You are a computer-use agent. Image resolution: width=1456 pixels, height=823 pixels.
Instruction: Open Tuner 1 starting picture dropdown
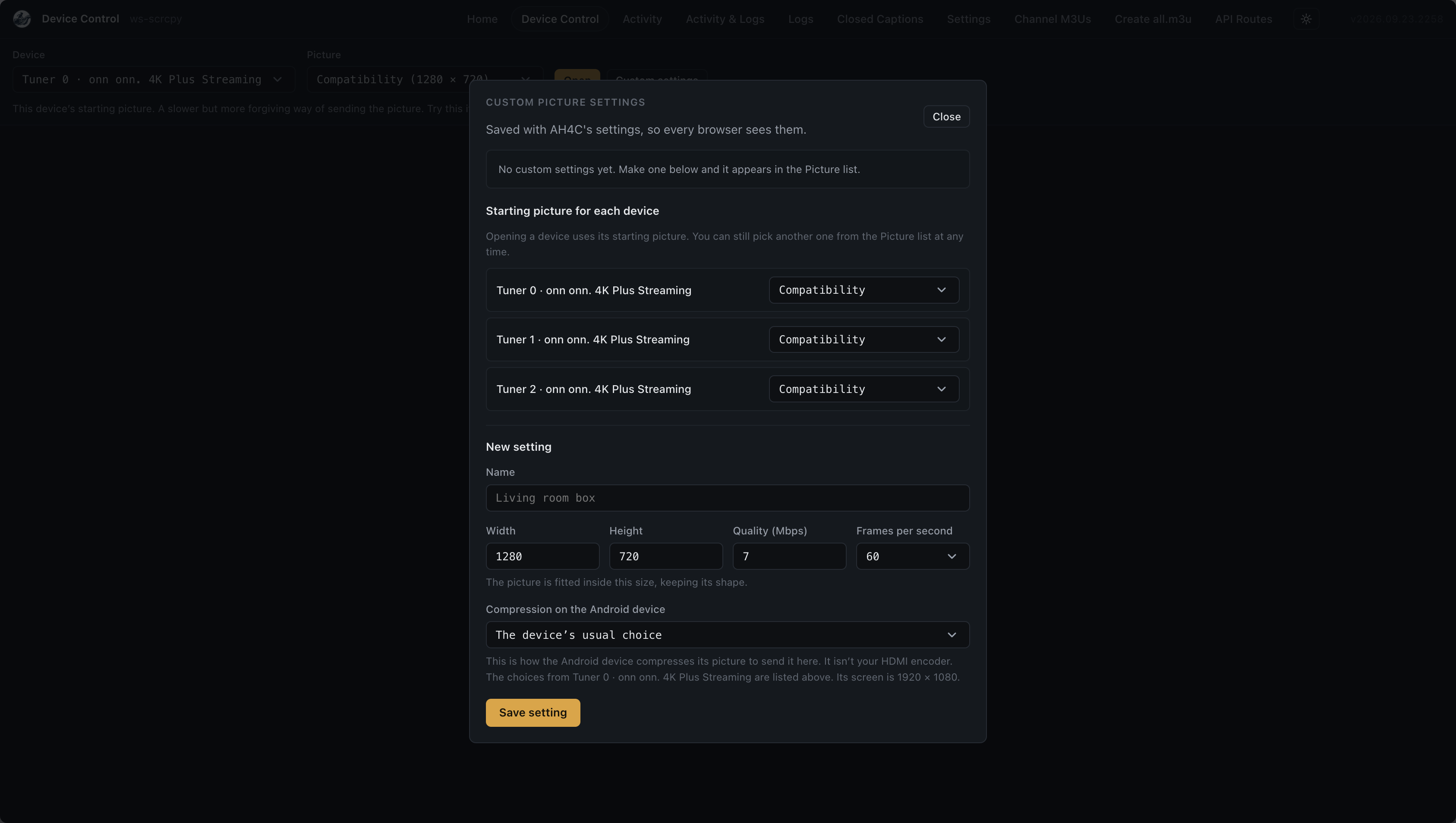(864, 339)
